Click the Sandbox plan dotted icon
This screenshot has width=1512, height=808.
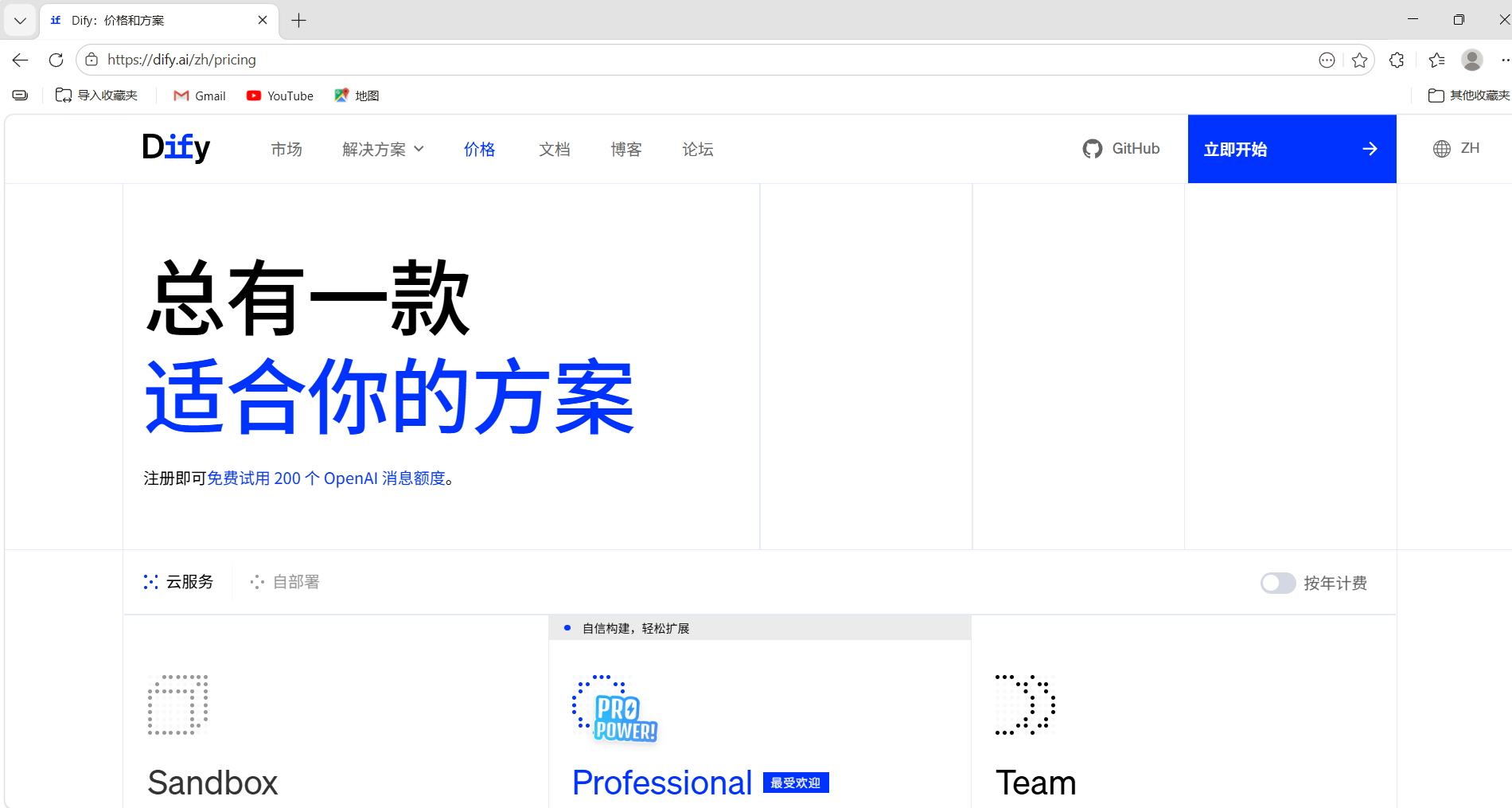tap(178, 705)
